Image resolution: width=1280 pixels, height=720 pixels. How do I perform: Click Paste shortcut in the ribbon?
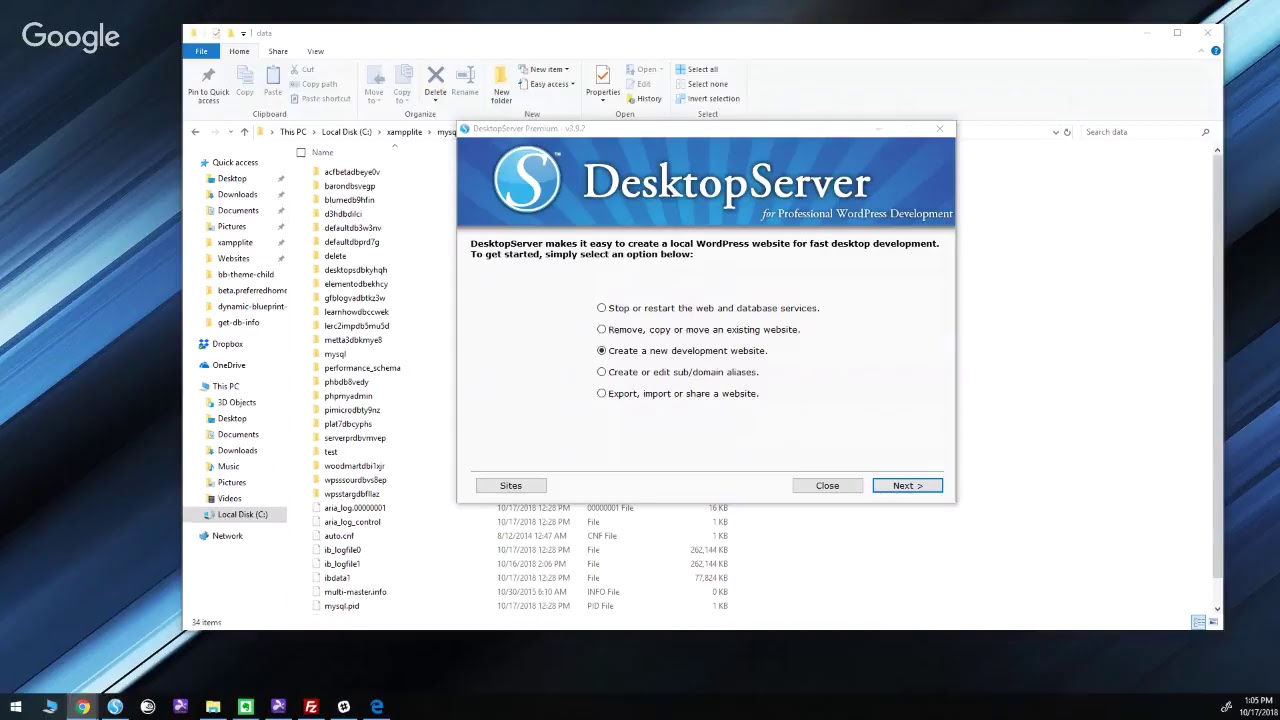pos(320,99)
